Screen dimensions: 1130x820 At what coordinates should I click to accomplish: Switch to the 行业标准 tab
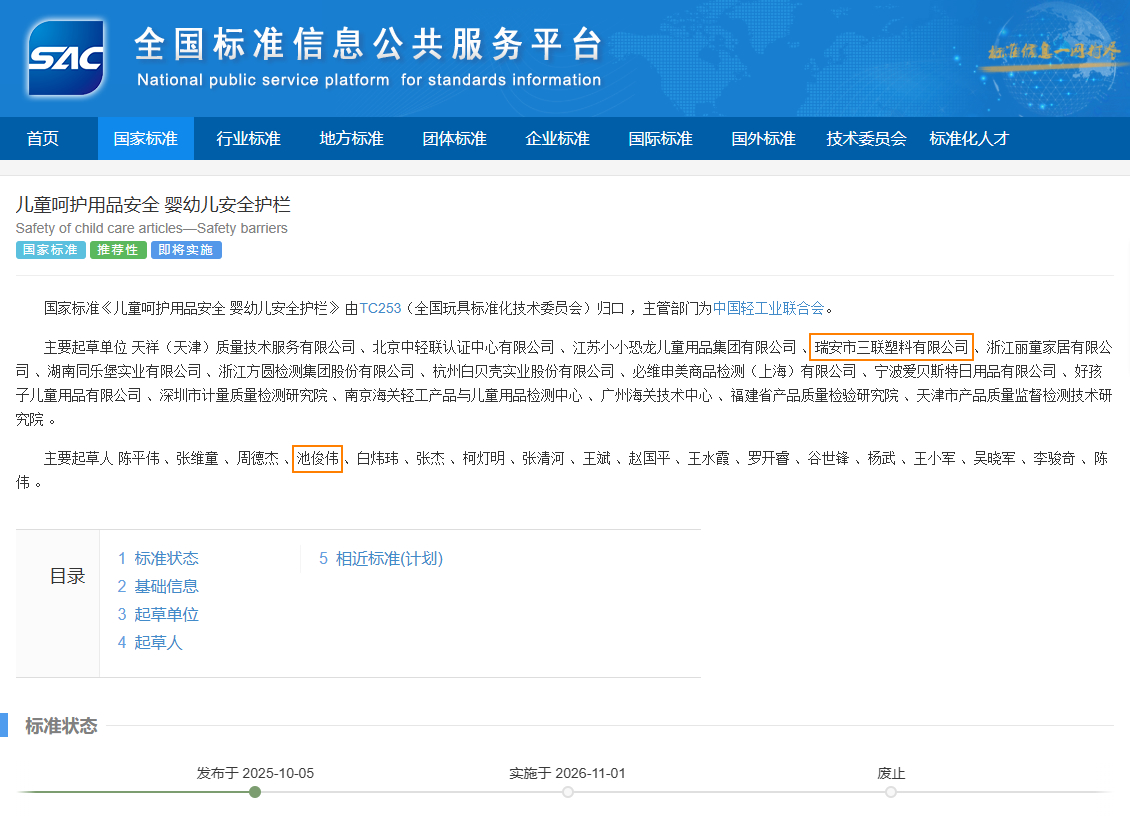pos(248,139)
